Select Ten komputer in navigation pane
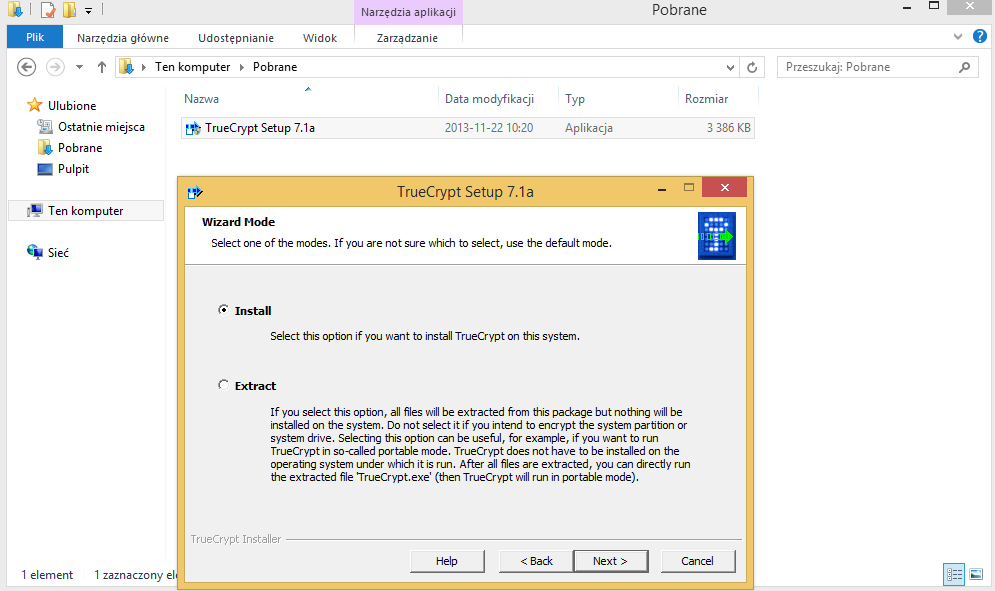 tap(86, 211)
